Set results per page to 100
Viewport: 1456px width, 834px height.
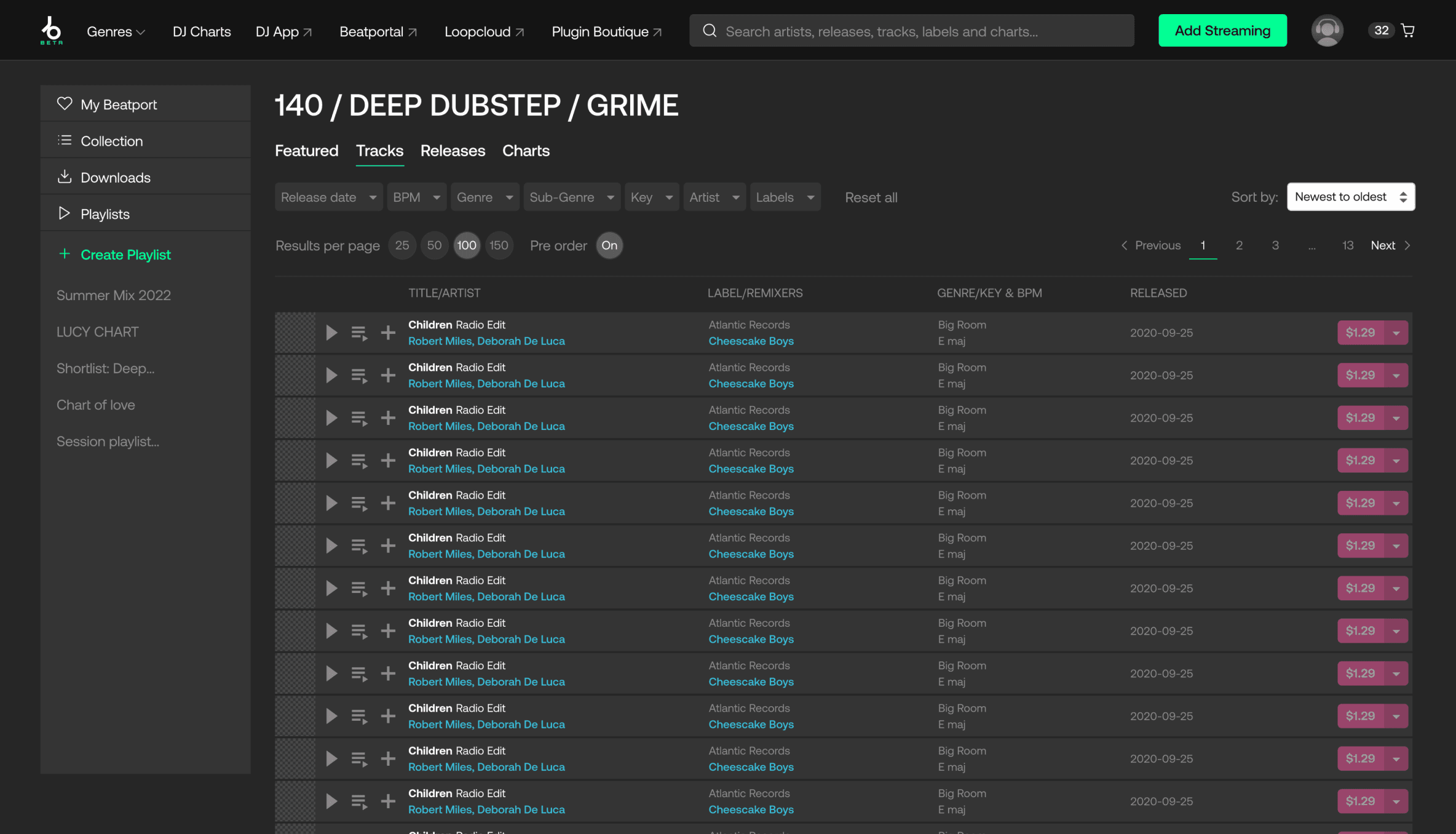[467, 245]
